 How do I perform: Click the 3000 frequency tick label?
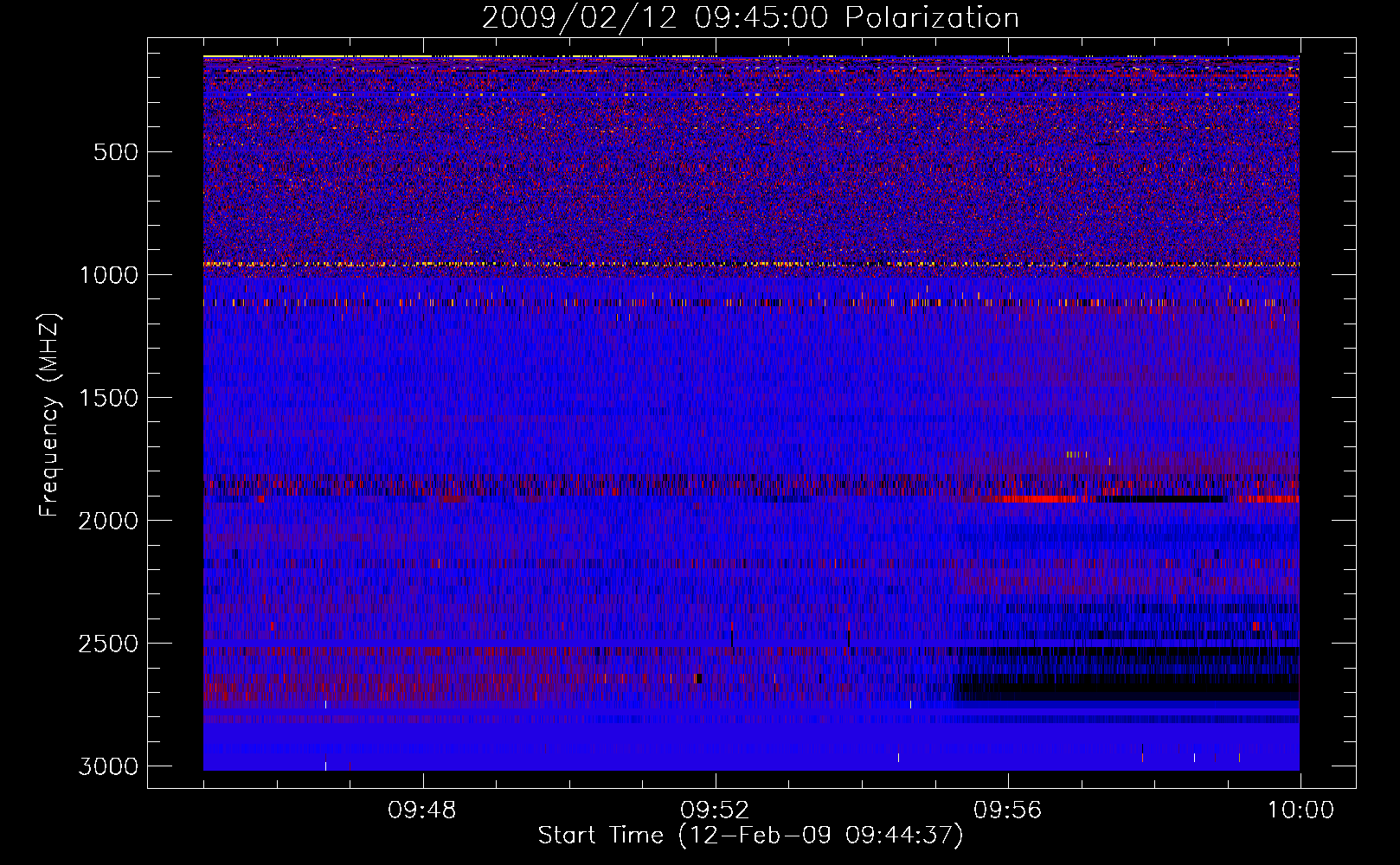[109, 766]
